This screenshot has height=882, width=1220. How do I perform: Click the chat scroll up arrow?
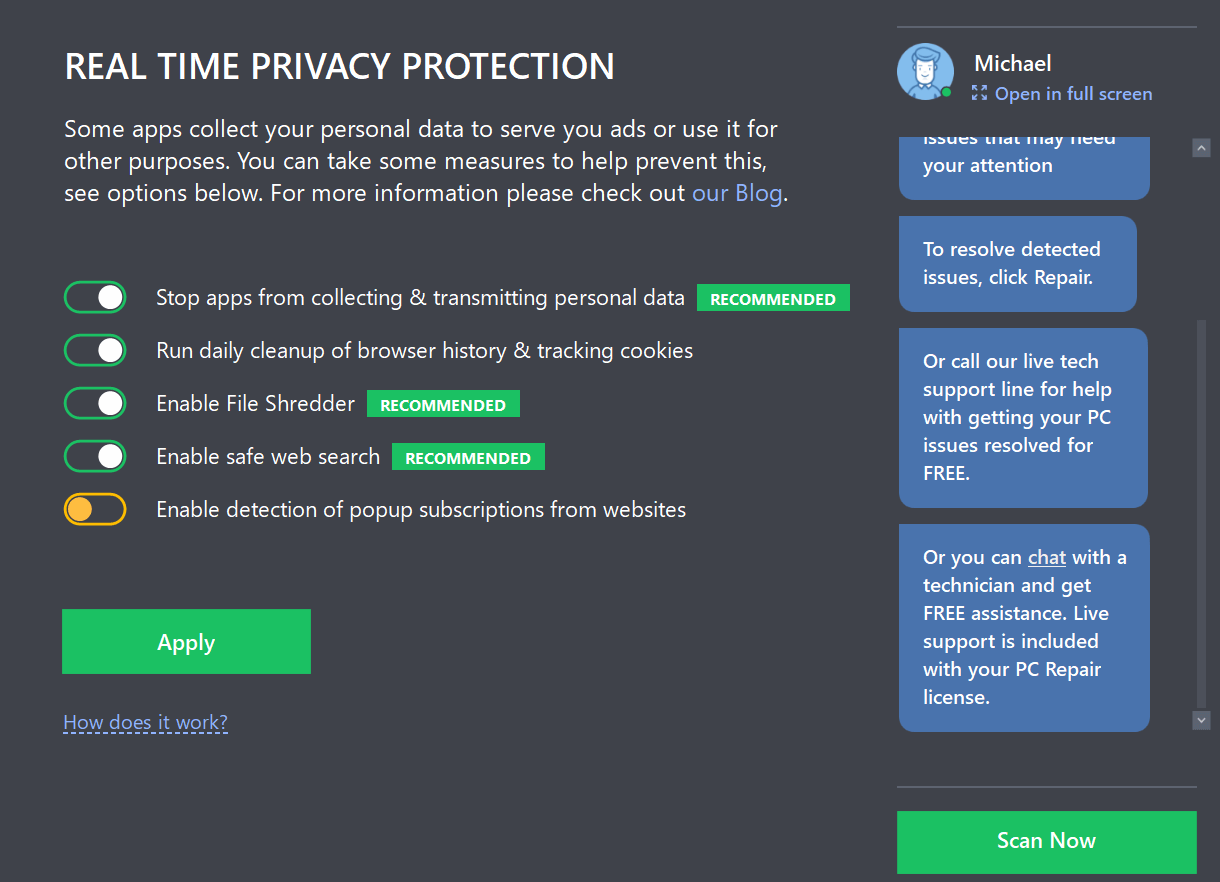(x=1202, y=148)
